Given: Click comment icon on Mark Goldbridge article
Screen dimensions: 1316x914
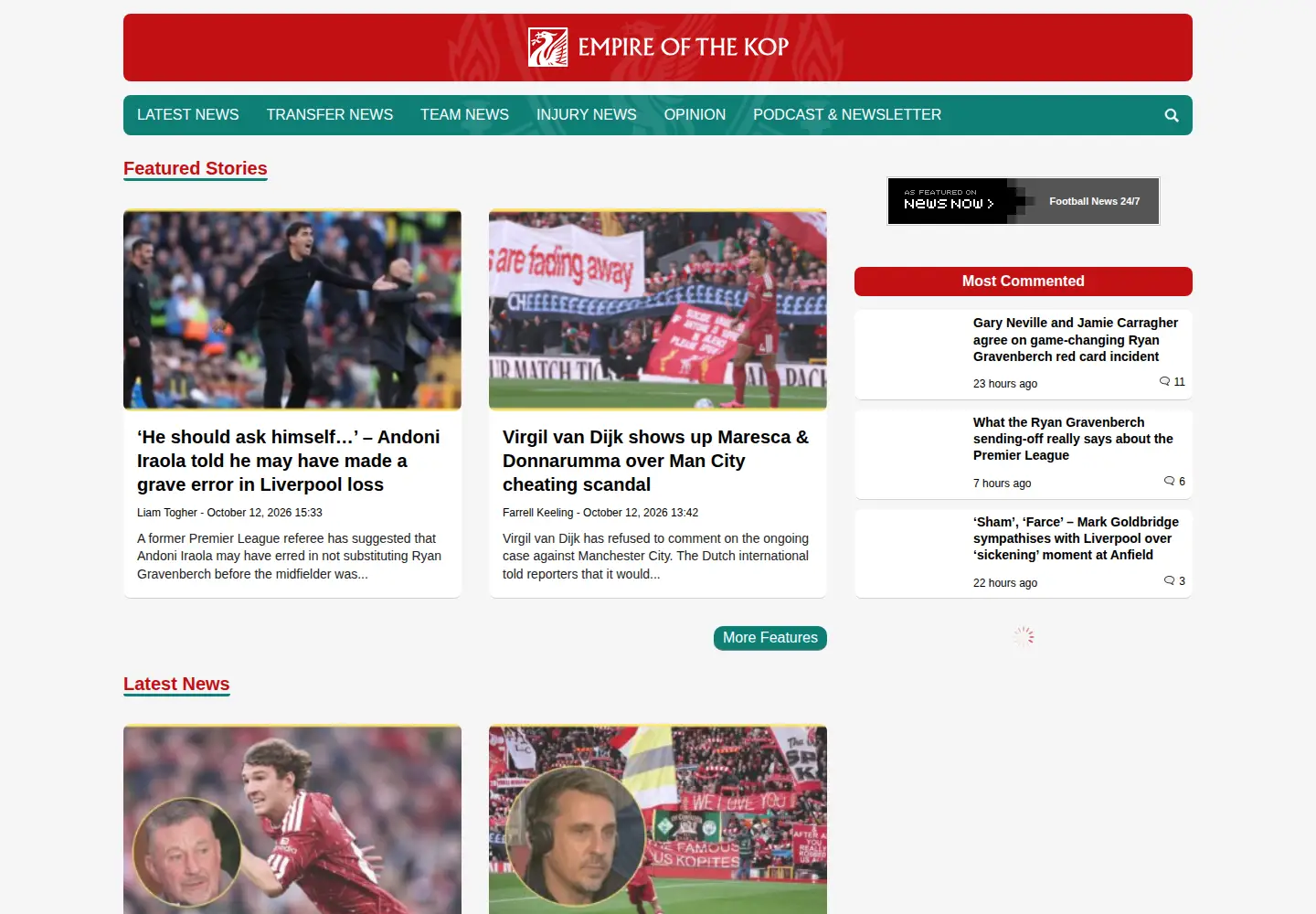Looking at the screenshot, I should tap(1169, 580).
